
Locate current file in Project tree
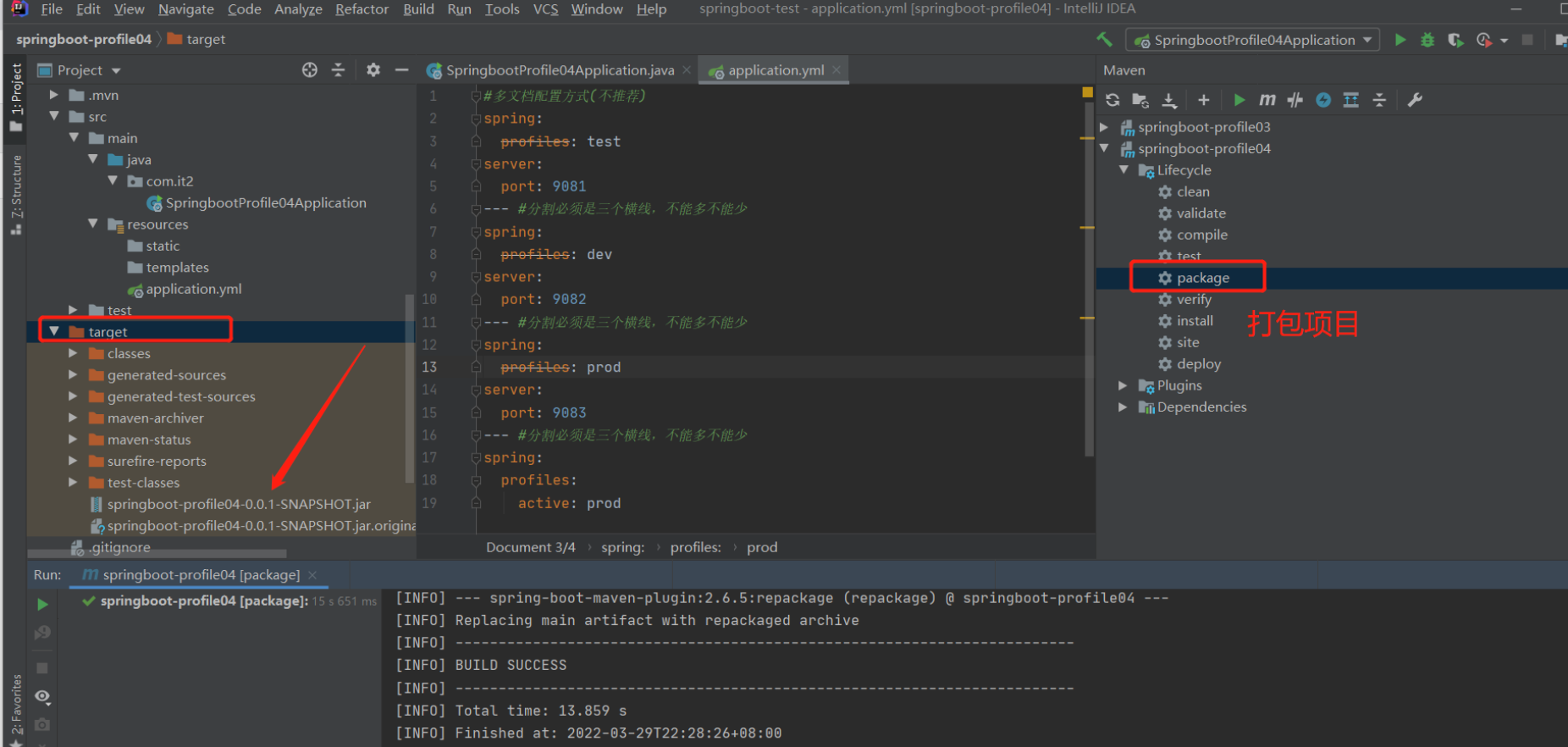(310, 70)
